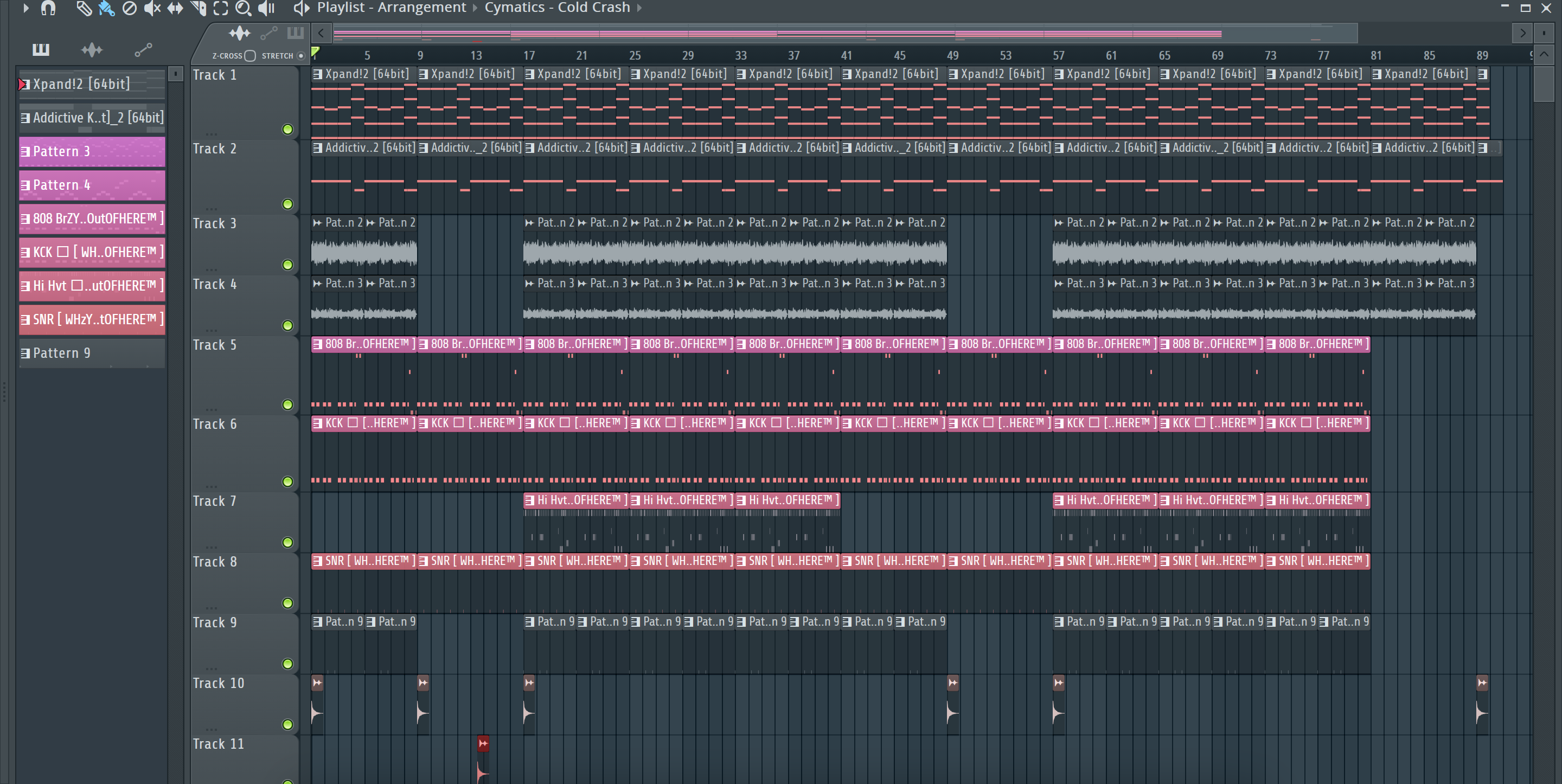
Task: Expand arrow after 'Playlist - Arrangement'
Action: pyautogui.click(x=475, y=8)
